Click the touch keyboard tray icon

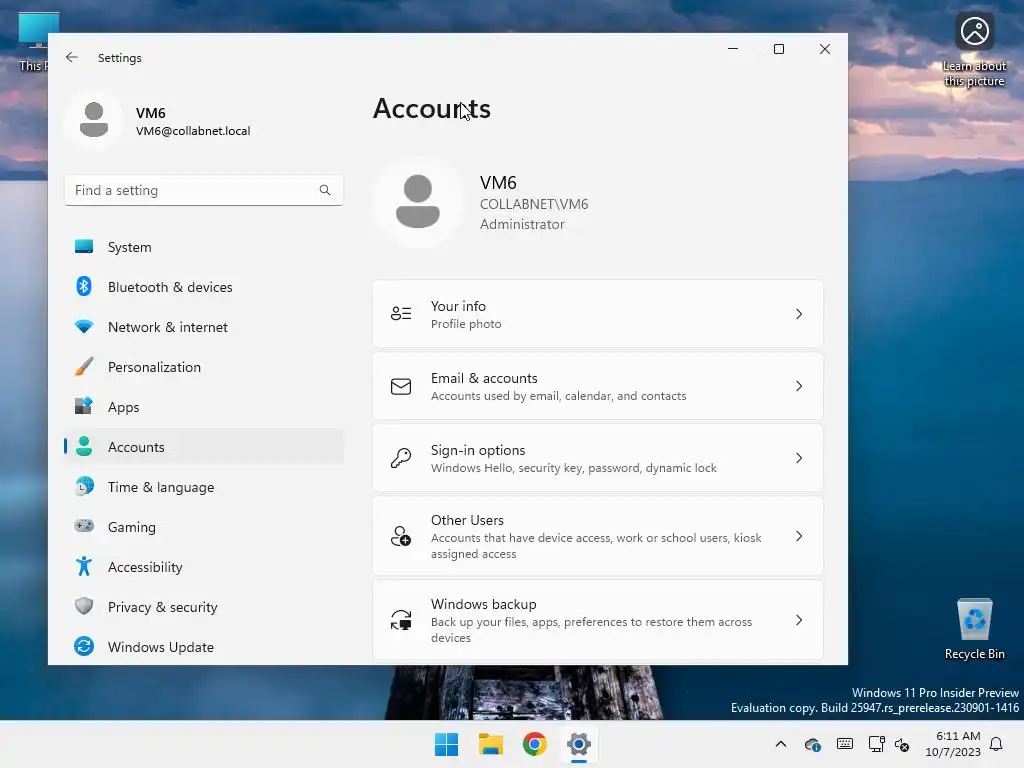click(x=844, y=744)
